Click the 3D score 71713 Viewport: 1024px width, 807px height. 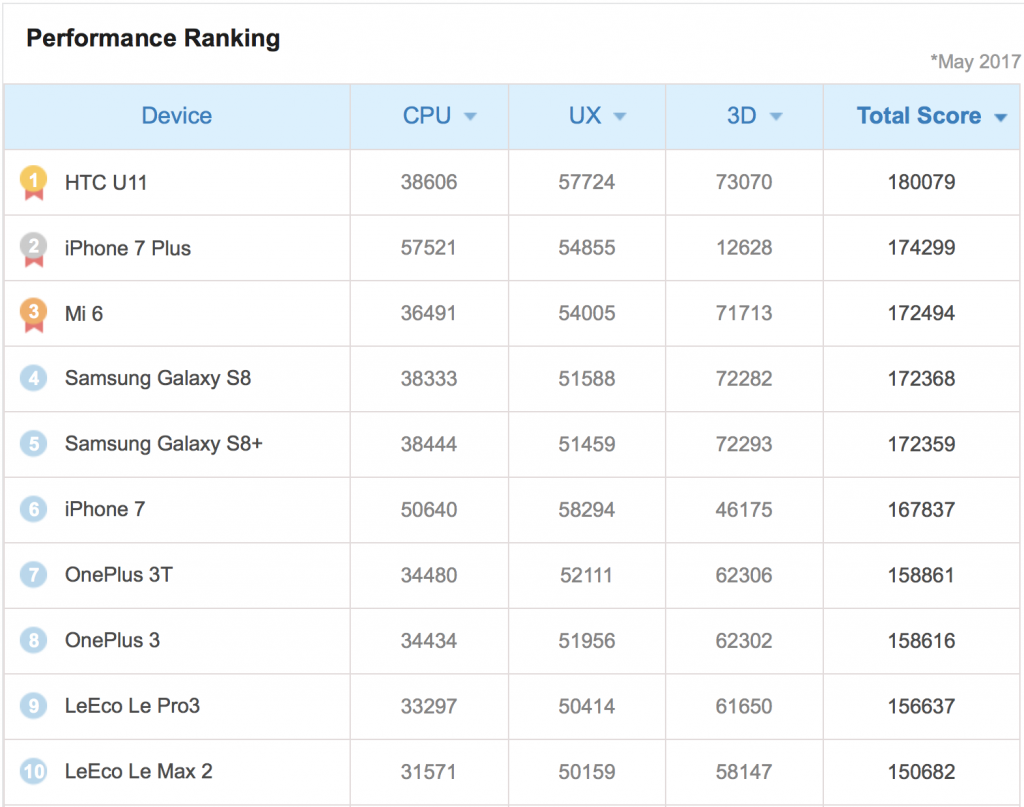tap(744, 313)
